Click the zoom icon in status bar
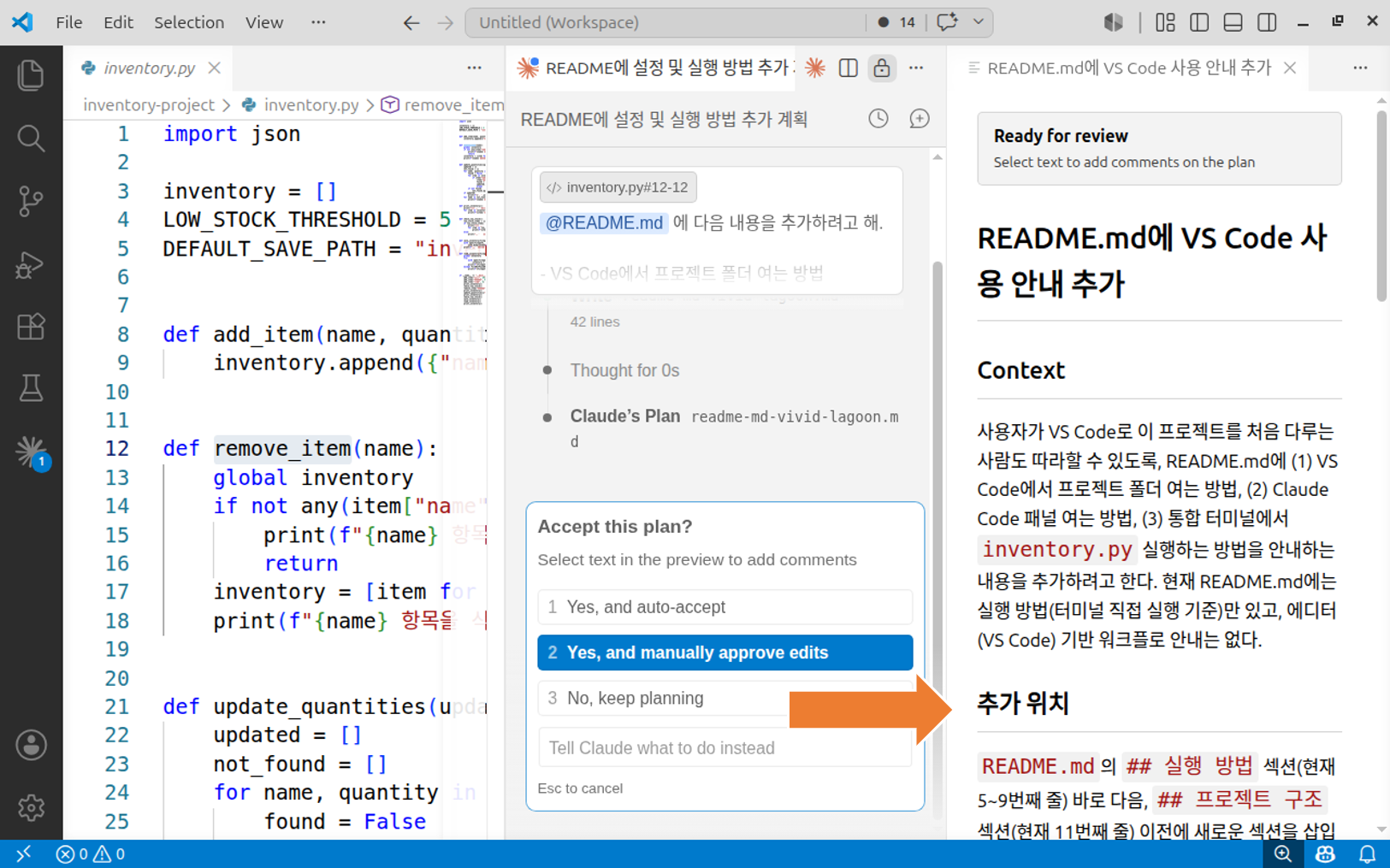Screen dimensions: 1390x868 click(x=1282, y=853)
